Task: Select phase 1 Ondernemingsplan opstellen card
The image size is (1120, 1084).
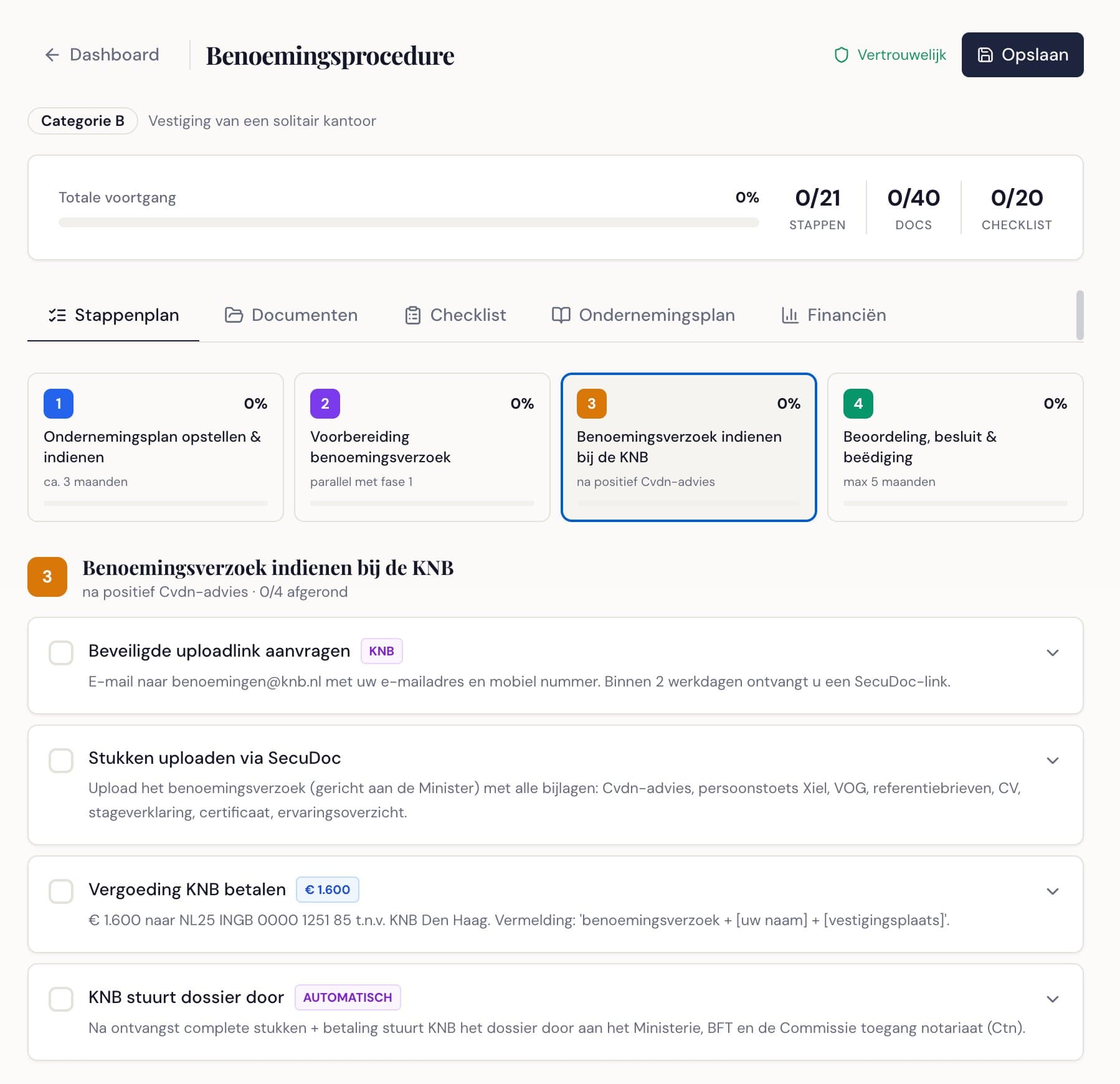Action: [155, 447]
